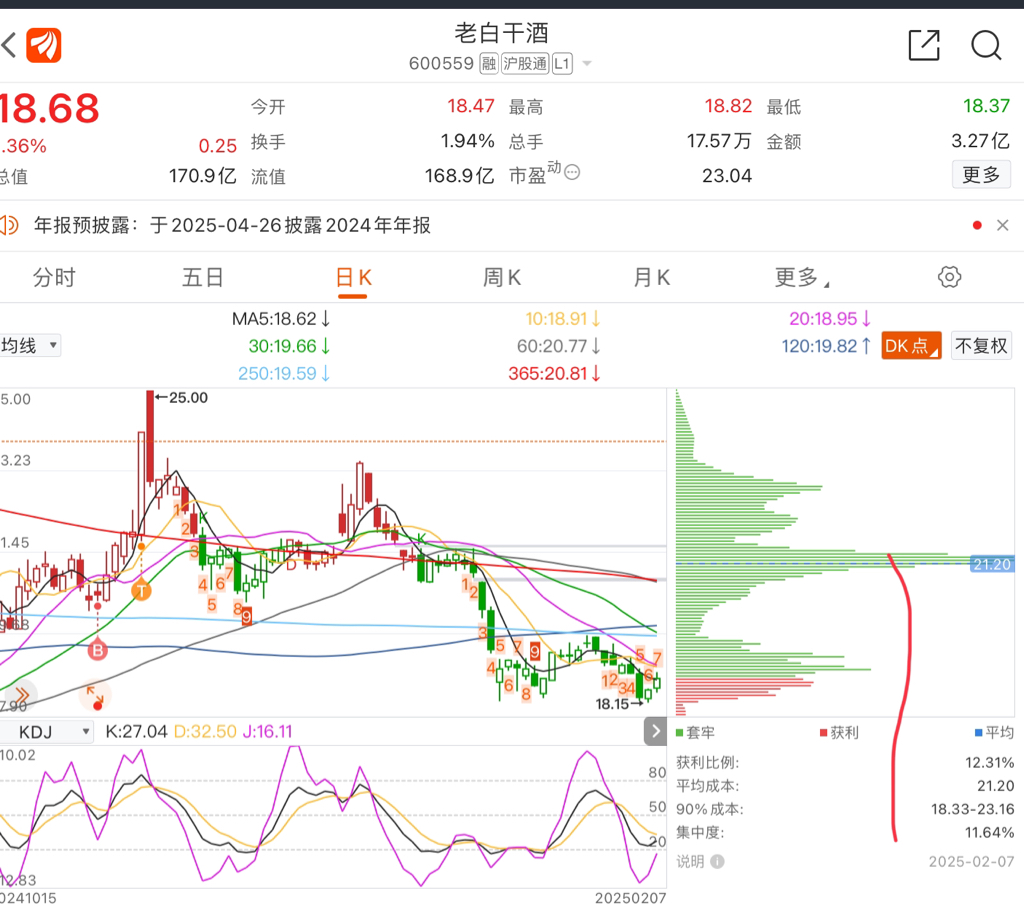Tap the L1 quote level tag
The height and width of the screenshot is (907, 1024).
(562, 63)
